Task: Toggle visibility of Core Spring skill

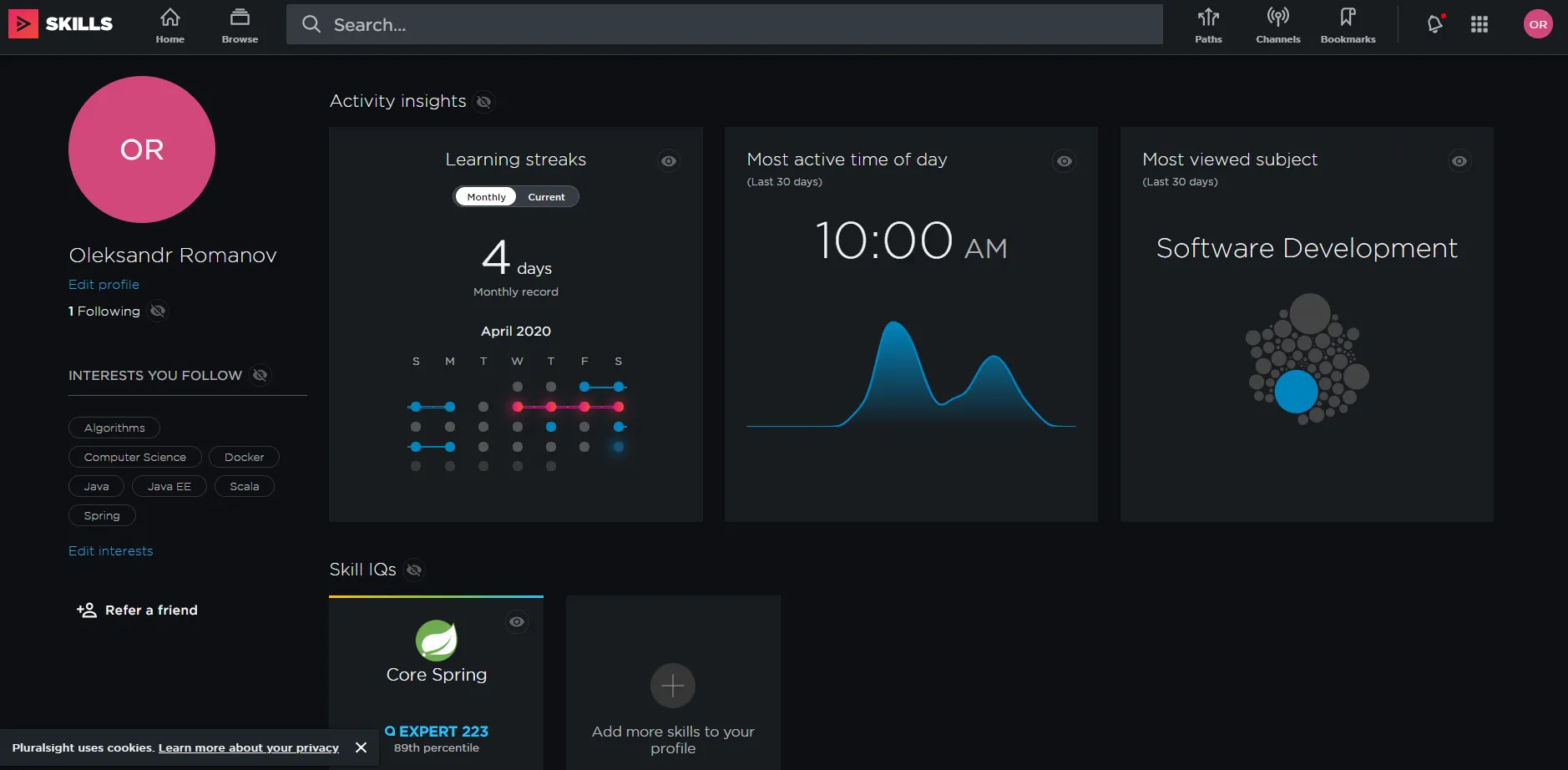Action: point(518,622)
